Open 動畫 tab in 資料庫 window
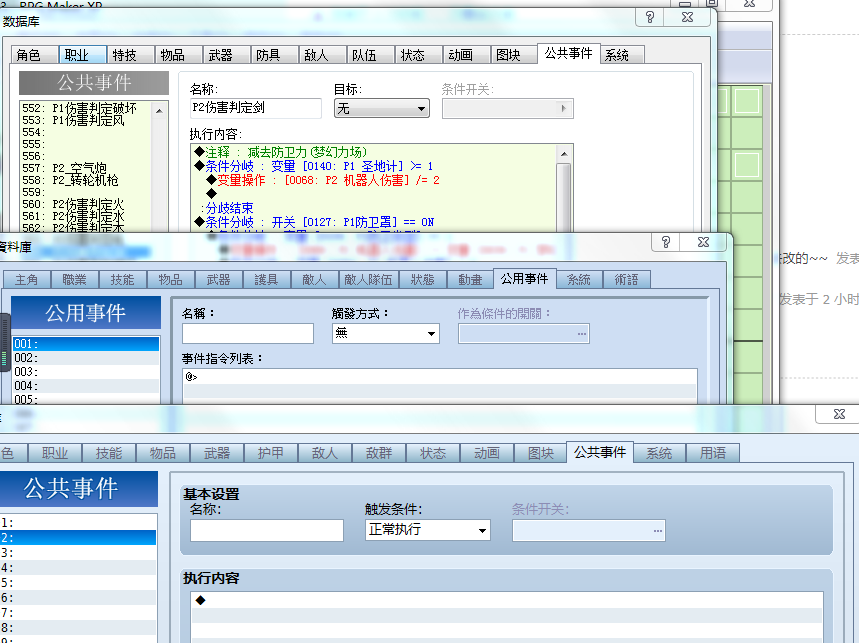This screenshot has width=859, height=643. 470,279
